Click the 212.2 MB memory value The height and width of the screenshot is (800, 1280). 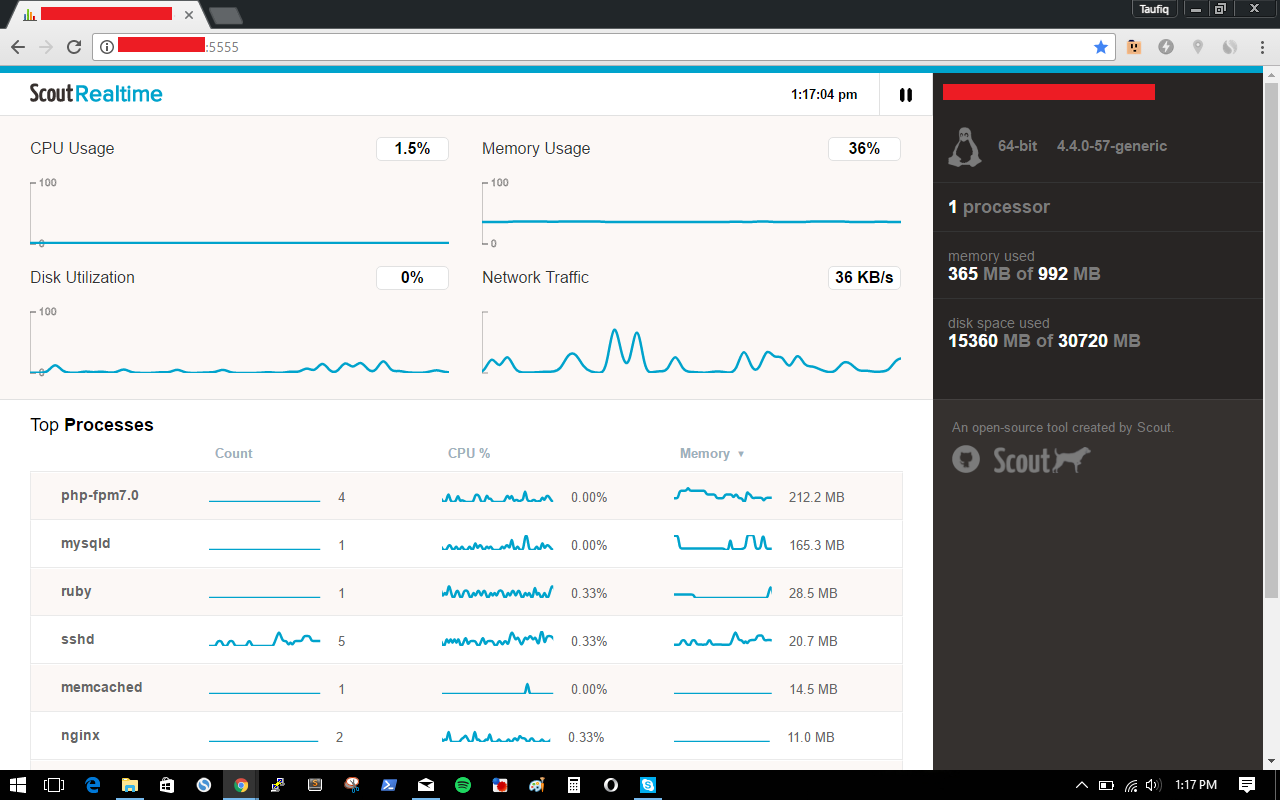(x=816, y=497)
